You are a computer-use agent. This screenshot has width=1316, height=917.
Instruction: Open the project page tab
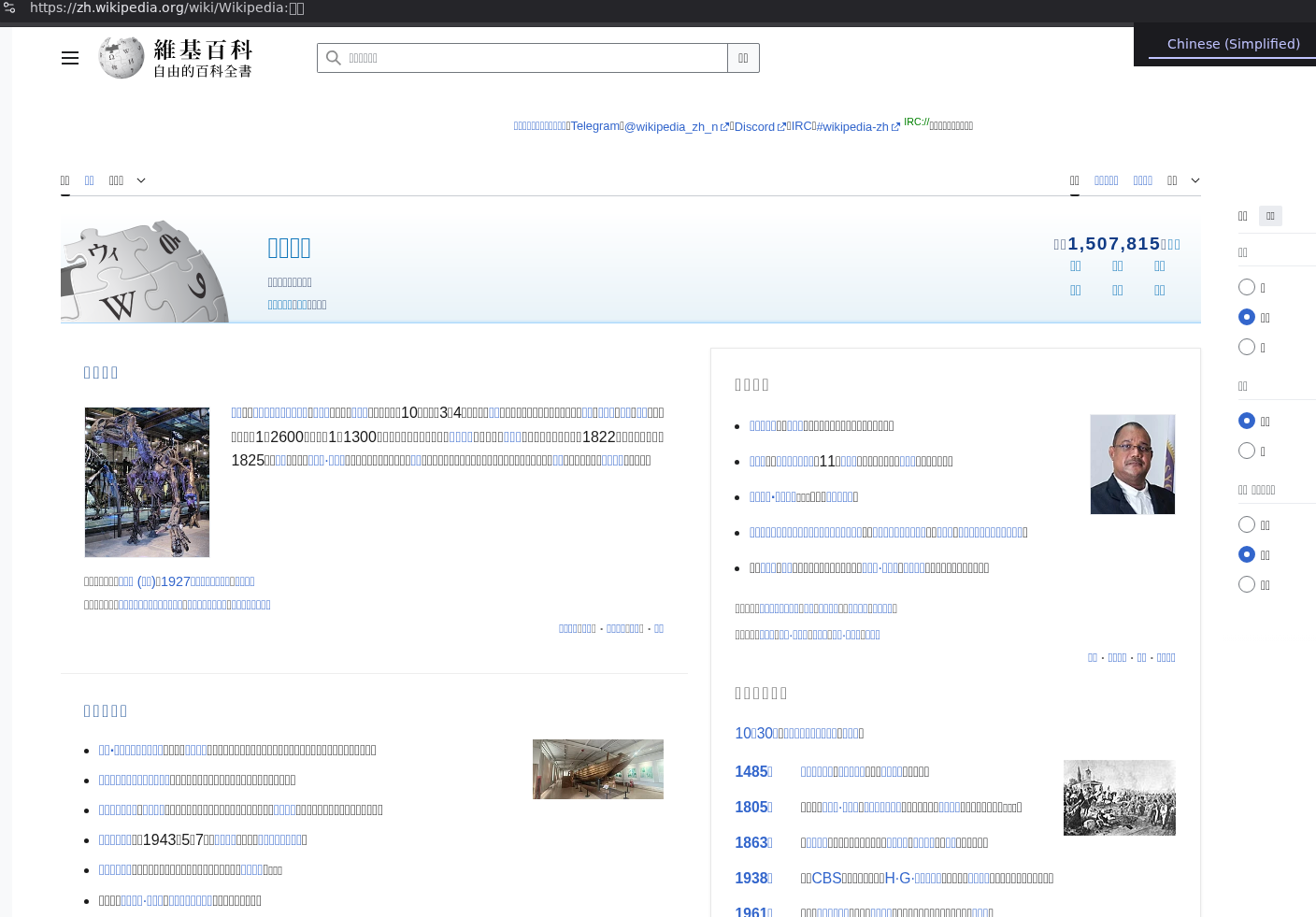click(65, 180)
